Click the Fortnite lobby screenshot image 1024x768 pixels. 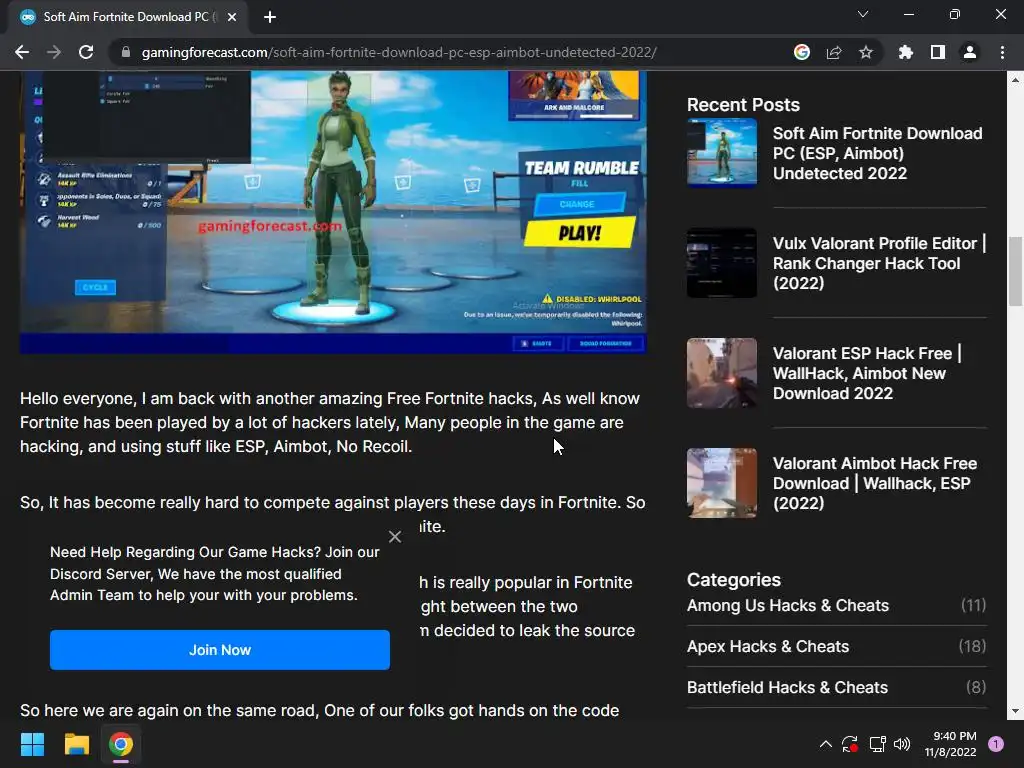(333, 212)
